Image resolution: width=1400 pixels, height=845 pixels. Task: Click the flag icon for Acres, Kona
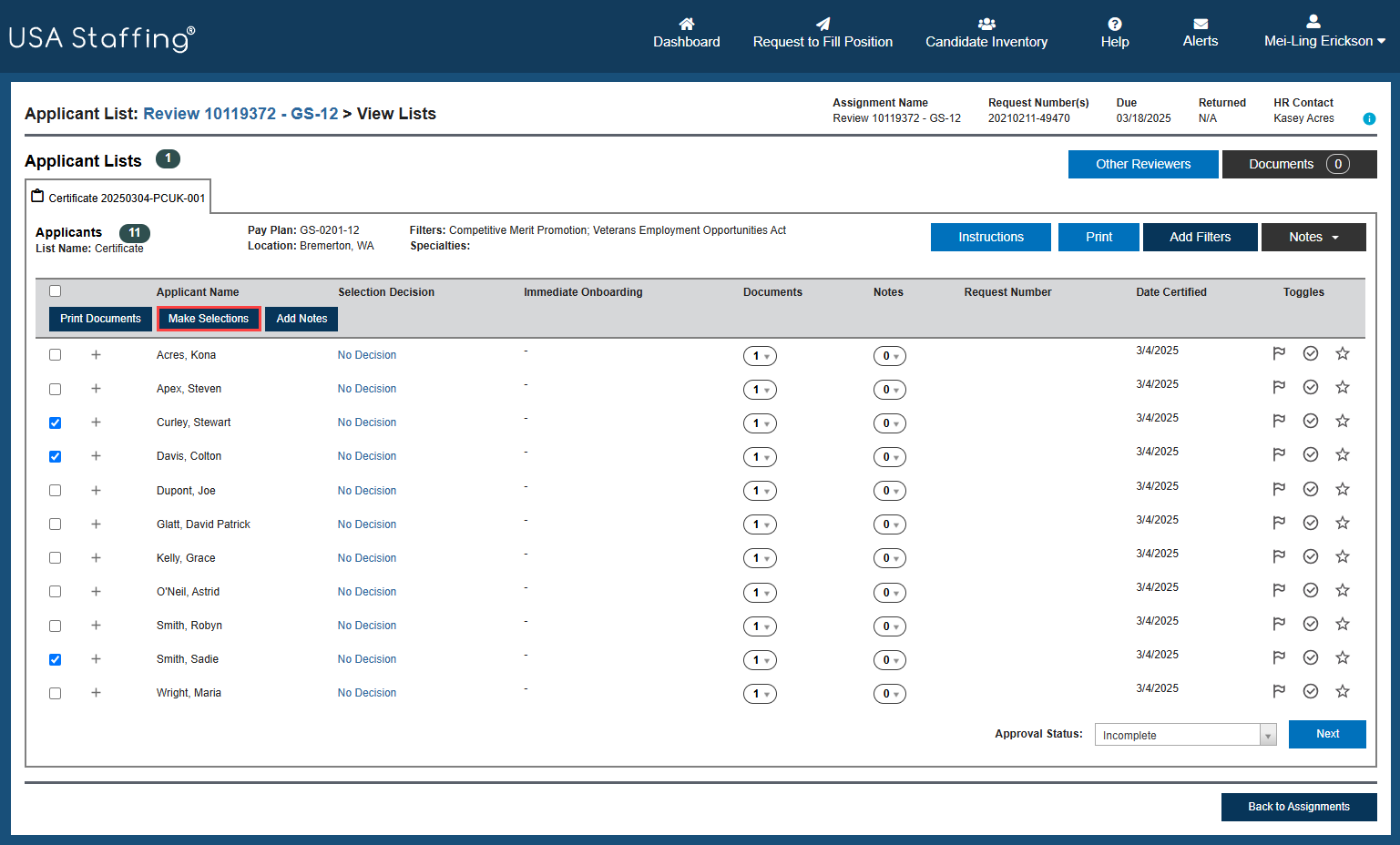(x=1279, y=353)
